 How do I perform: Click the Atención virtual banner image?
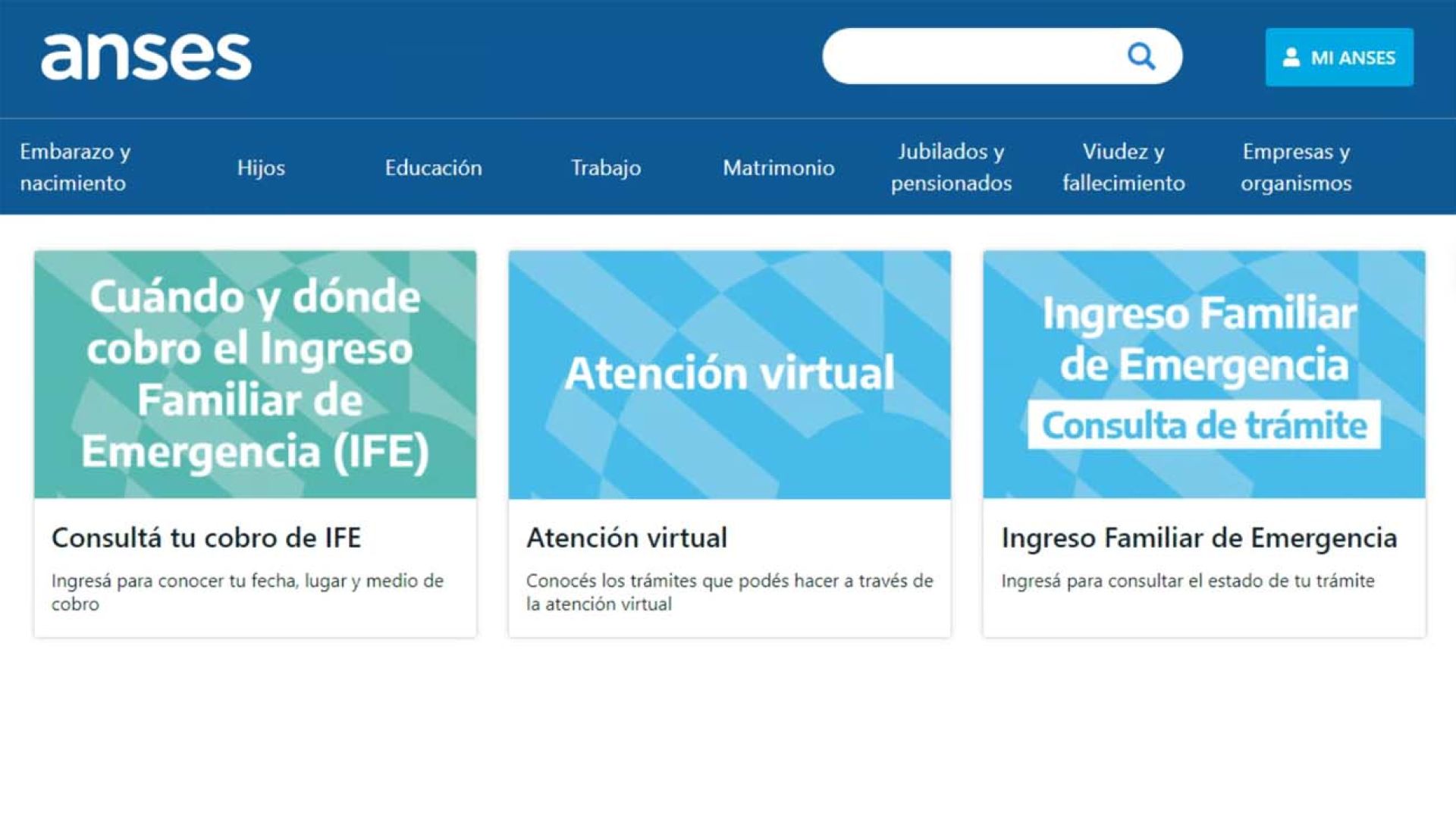(x=730, y=375)
